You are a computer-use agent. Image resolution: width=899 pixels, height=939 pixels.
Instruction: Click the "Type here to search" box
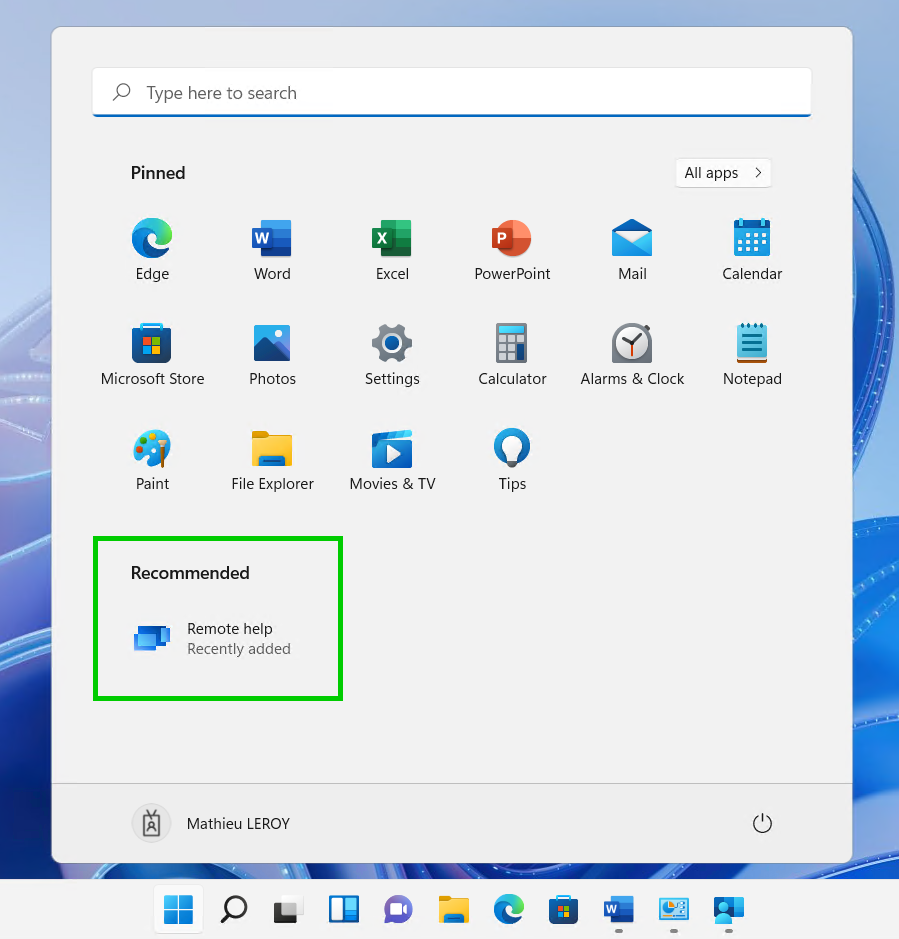tap(452, 92)
